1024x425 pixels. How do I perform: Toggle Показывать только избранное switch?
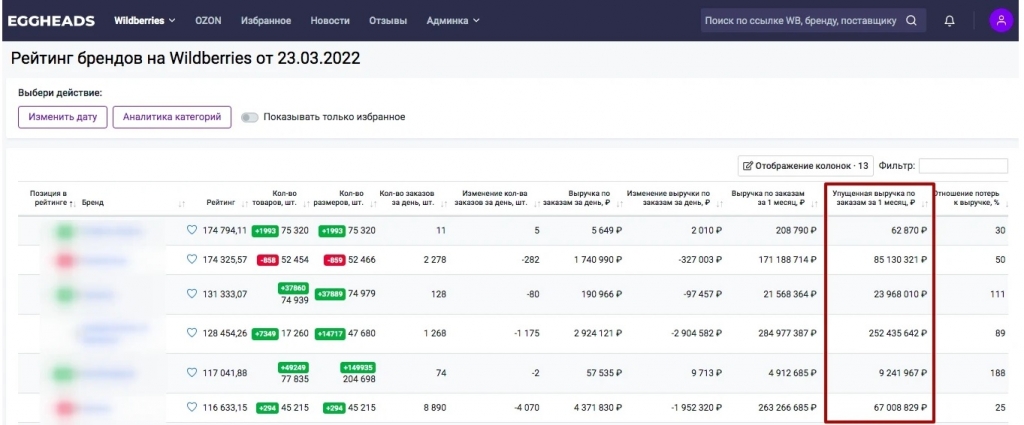click(x=249, y=118)
